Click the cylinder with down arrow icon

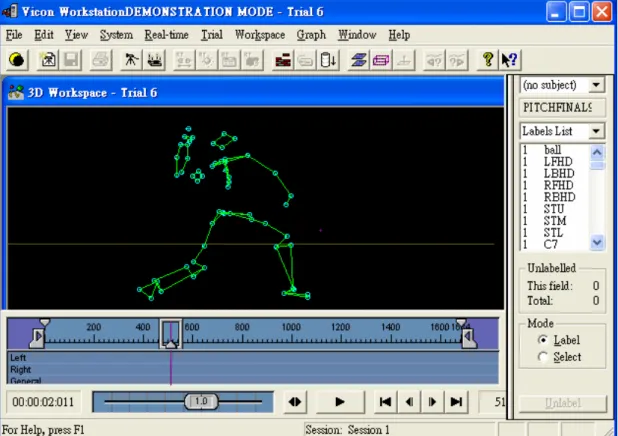click(328, 60)
